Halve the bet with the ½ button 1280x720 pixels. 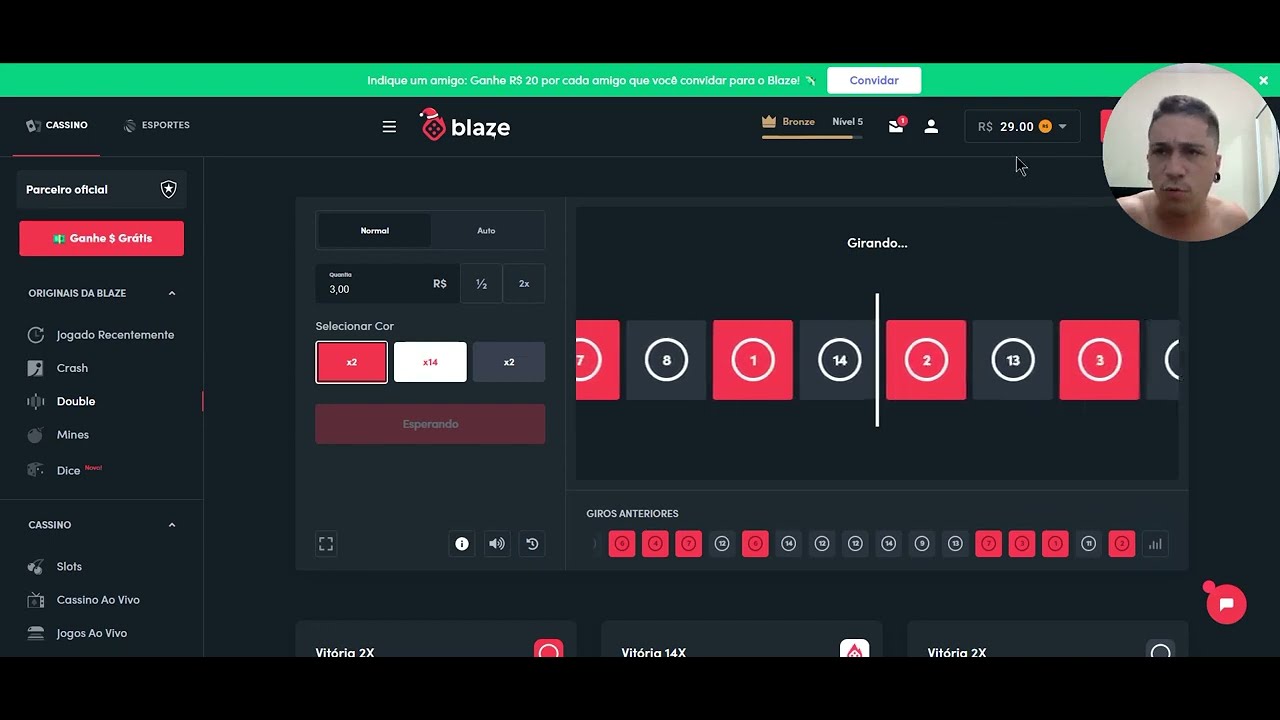tap(481, 284)
